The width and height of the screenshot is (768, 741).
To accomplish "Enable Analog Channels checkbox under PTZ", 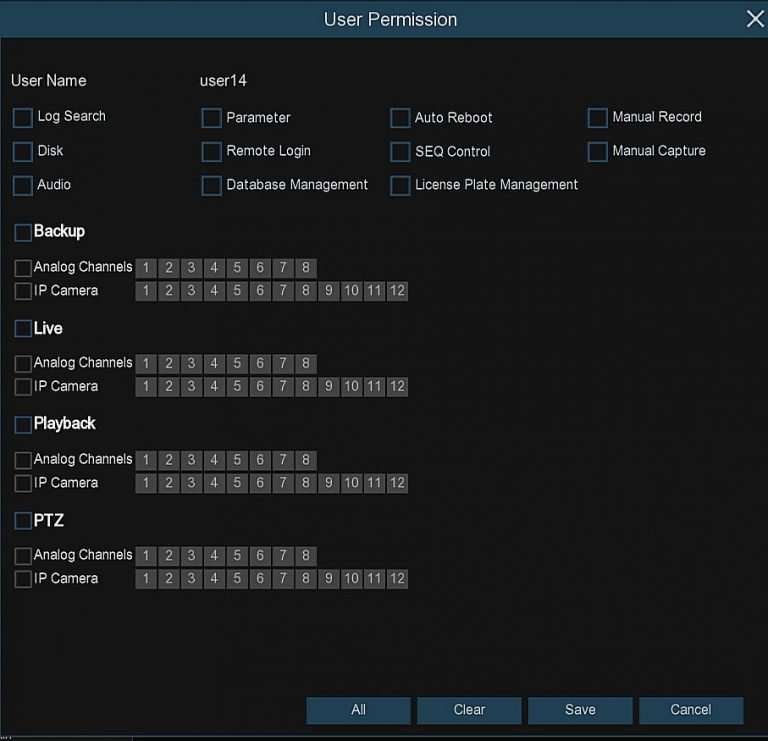I will point(23,556).
